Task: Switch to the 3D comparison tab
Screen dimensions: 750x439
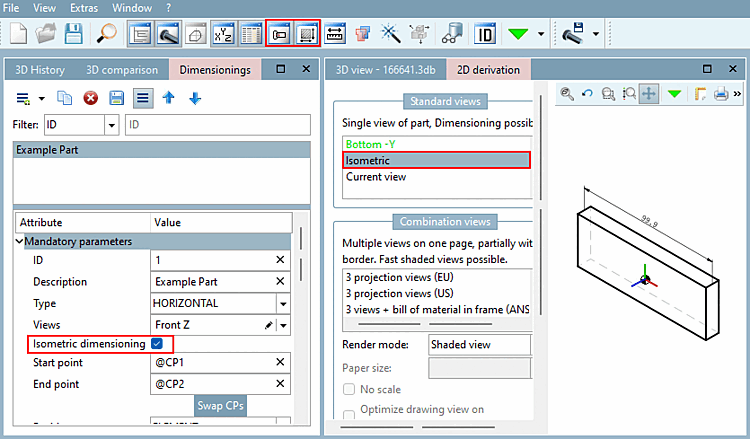Action: (x=122, y=70)
